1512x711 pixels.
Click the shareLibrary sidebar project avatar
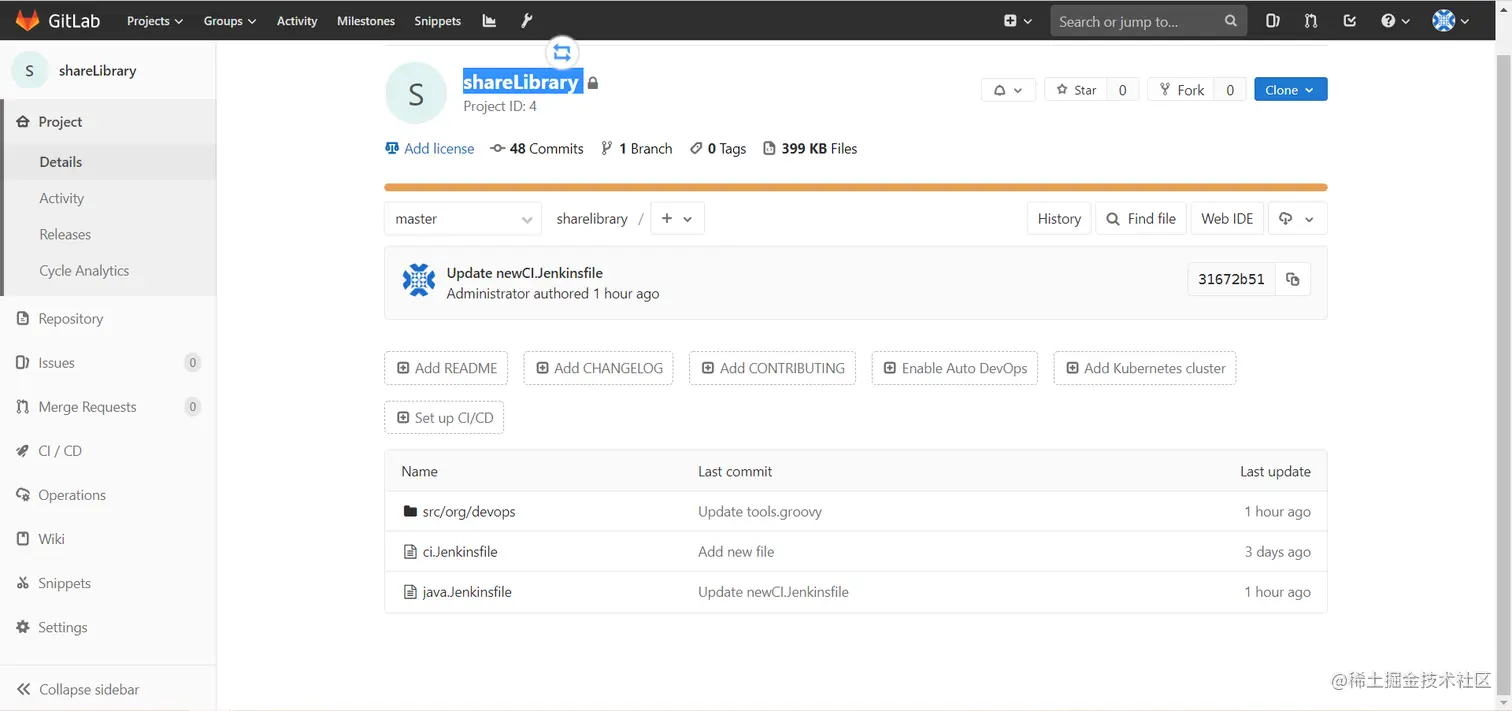pos(29,70)
